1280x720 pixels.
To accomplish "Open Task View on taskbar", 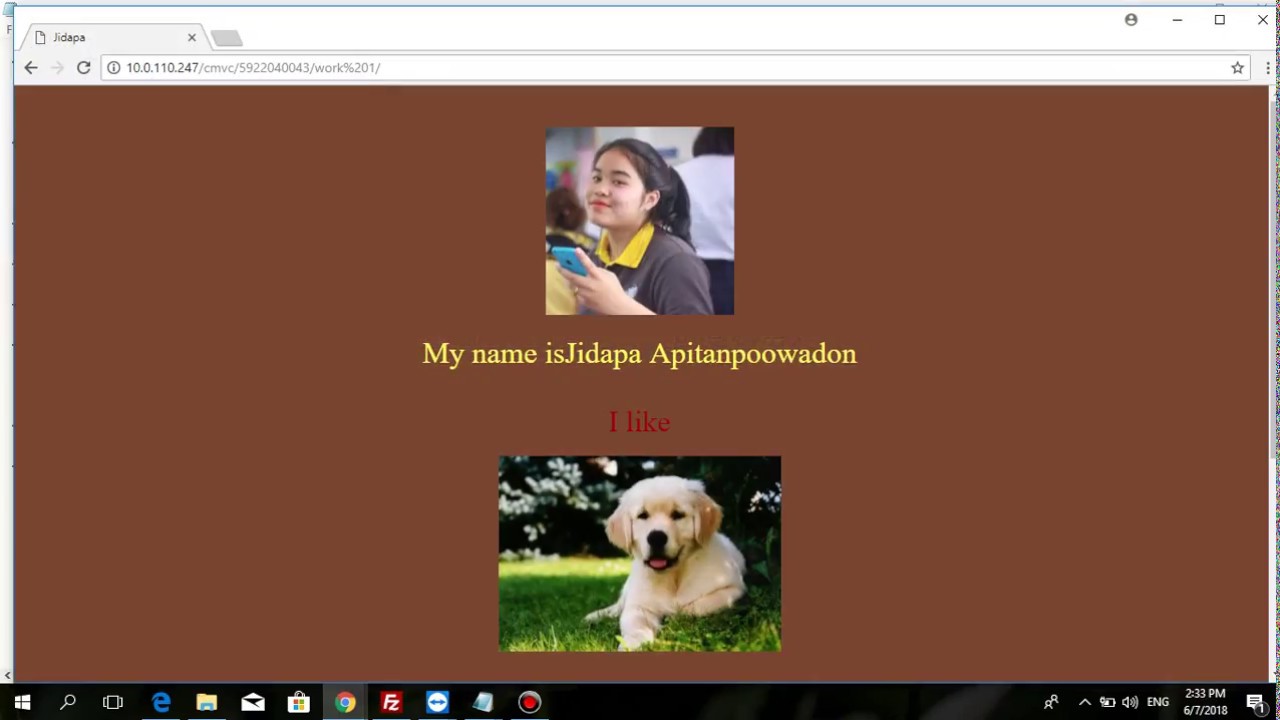I will coord(113,703).
